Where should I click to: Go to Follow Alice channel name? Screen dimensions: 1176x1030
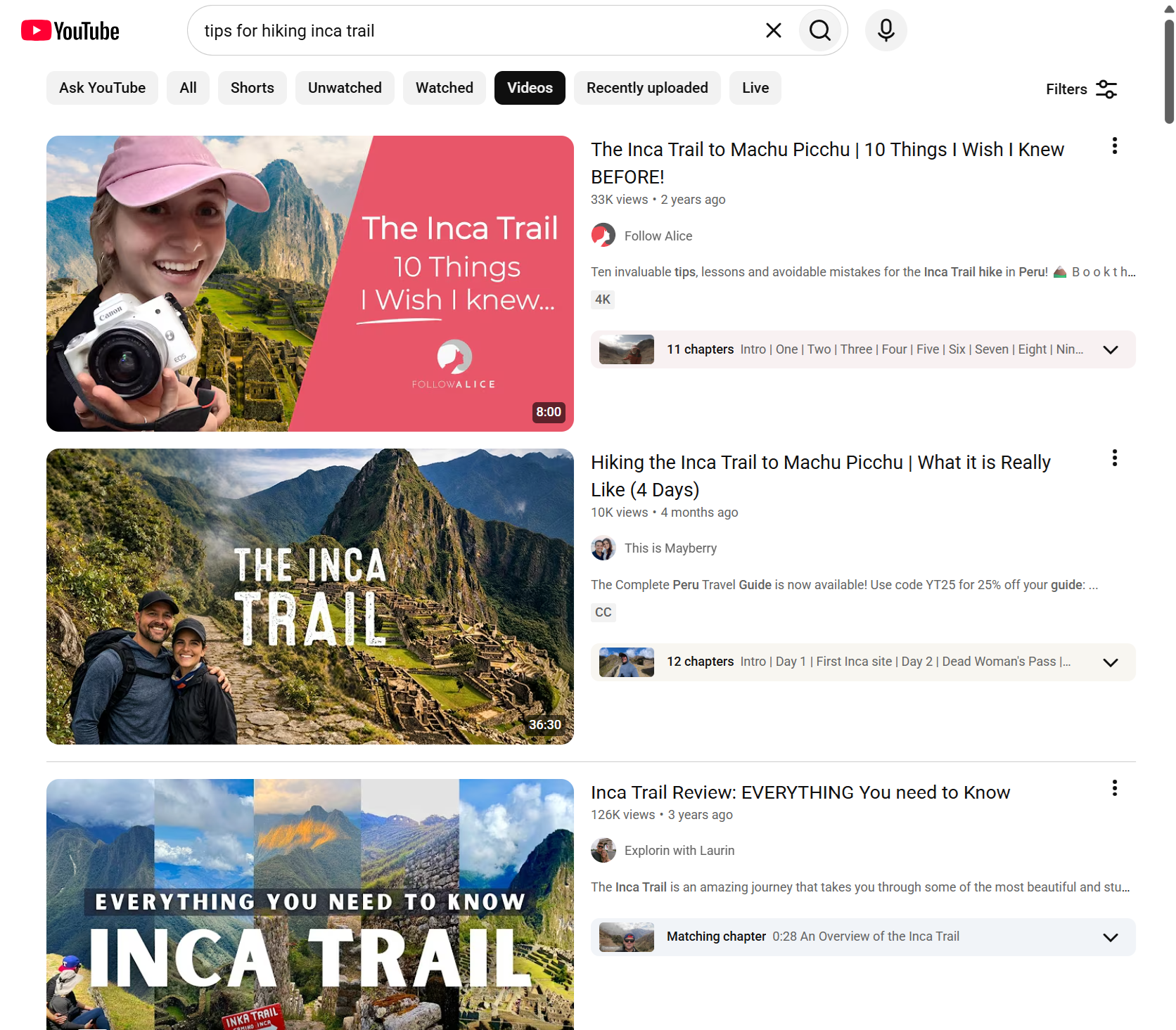[658, 236]
